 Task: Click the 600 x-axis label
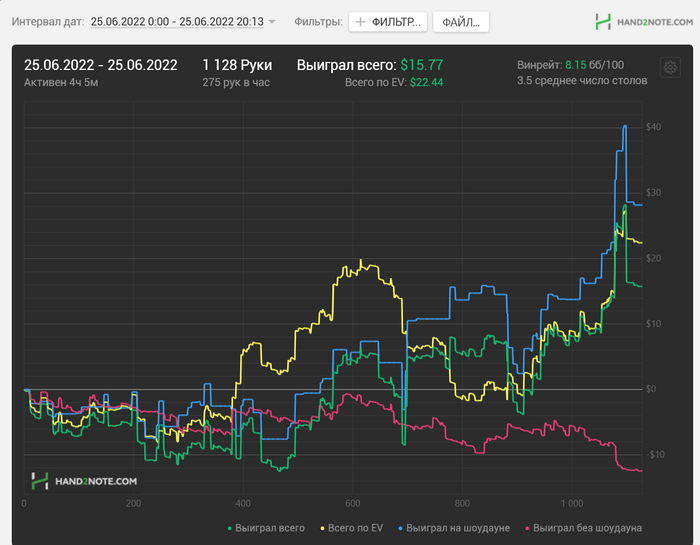352,503
